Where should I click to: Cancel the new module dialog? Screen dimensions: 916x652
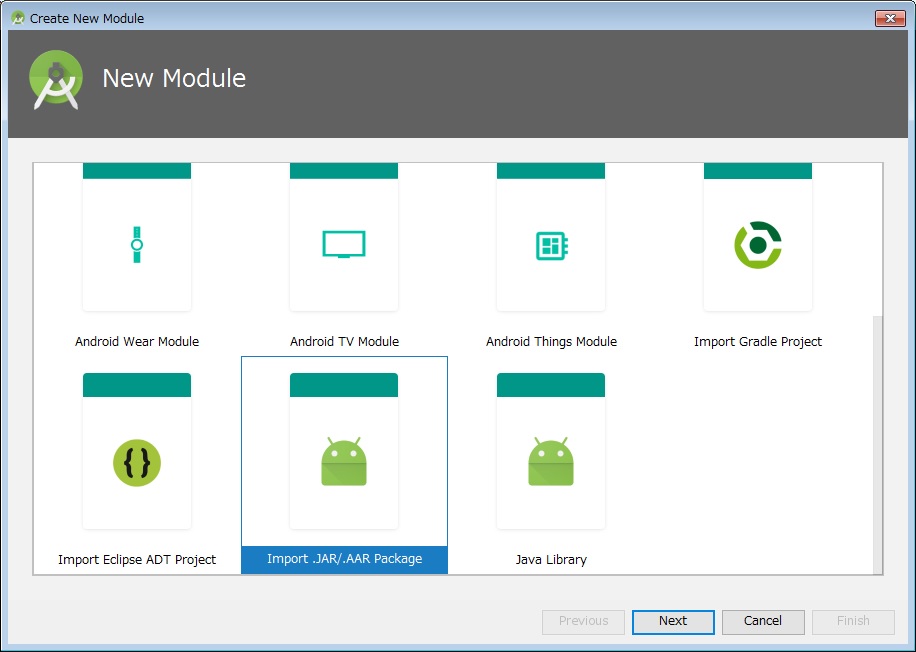pyautogui.click(x=763, y=621)
